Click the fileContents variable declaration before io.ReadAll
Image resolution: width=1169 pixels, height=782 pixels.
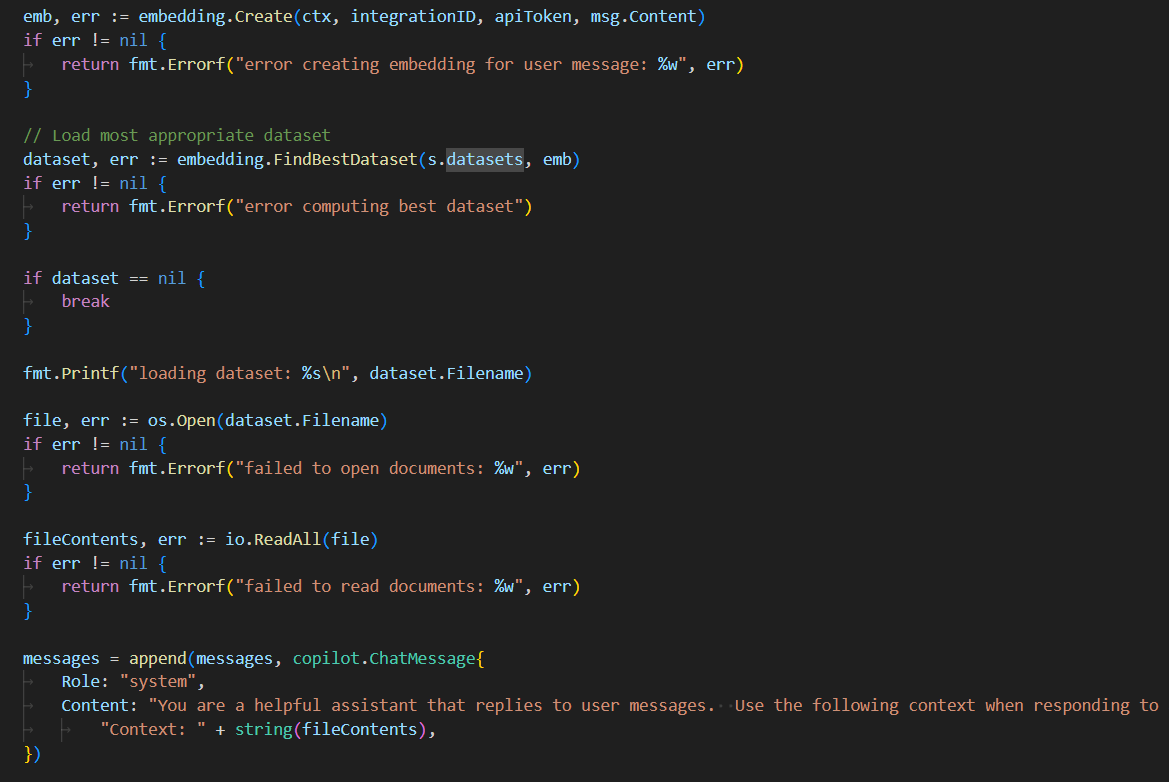[x=81, y=539]
